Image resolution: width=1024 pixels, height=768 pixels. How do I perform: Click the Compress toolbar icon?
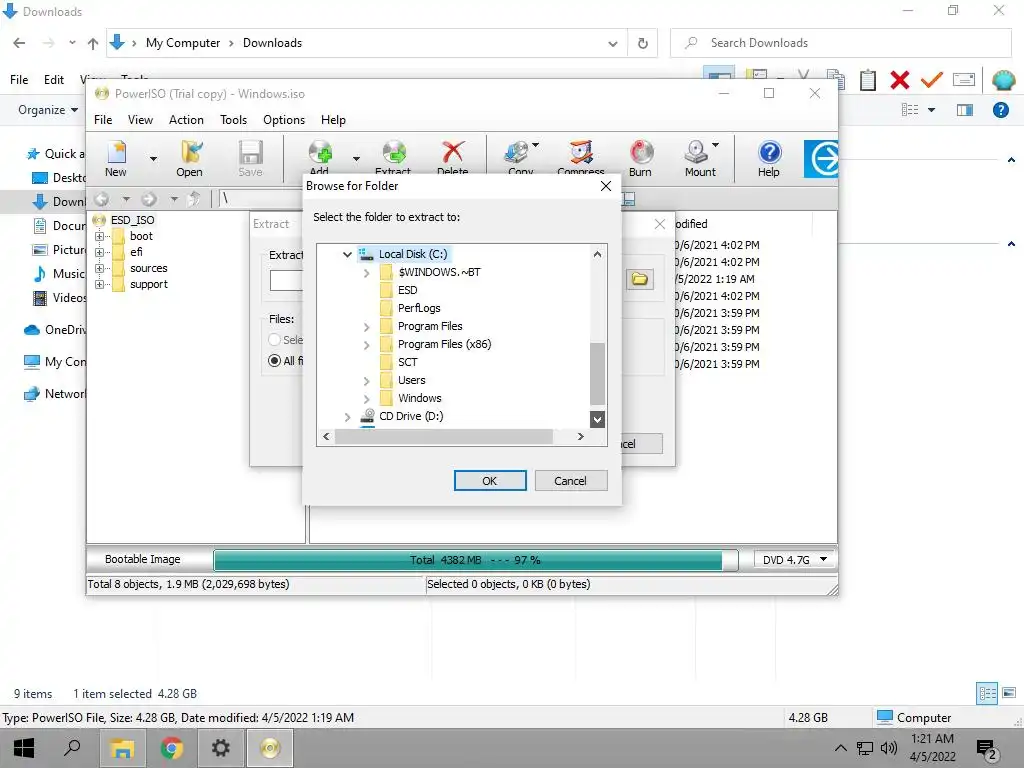click(x=581, y=153)
